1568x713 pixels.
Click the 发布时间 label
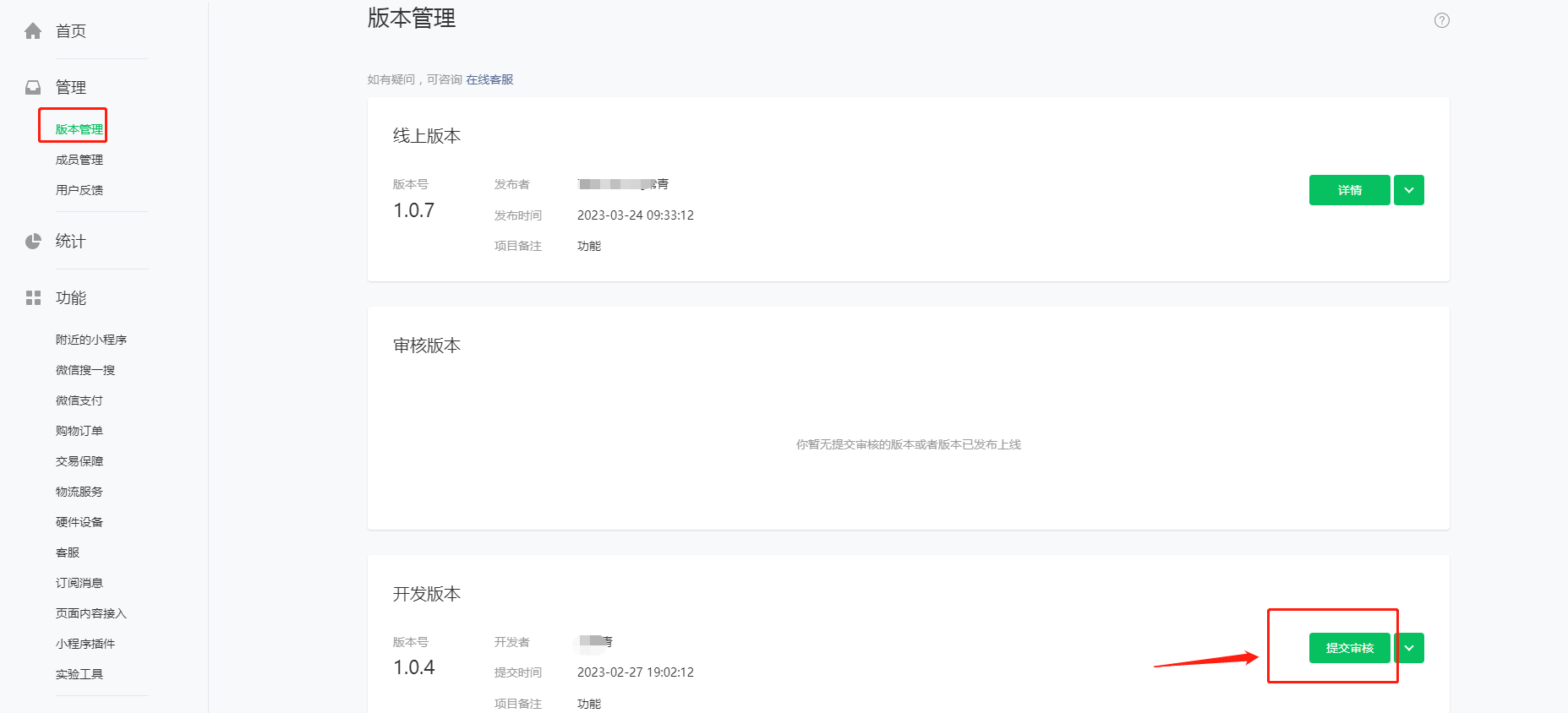pos(518,215)
